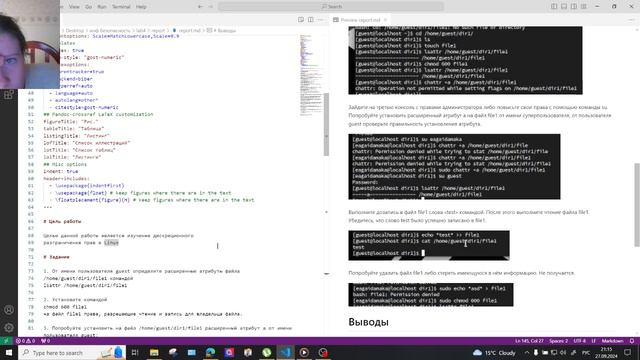Open notifications bell in status bar
Viewport: 640px width, 360px height.
point(632,341)
